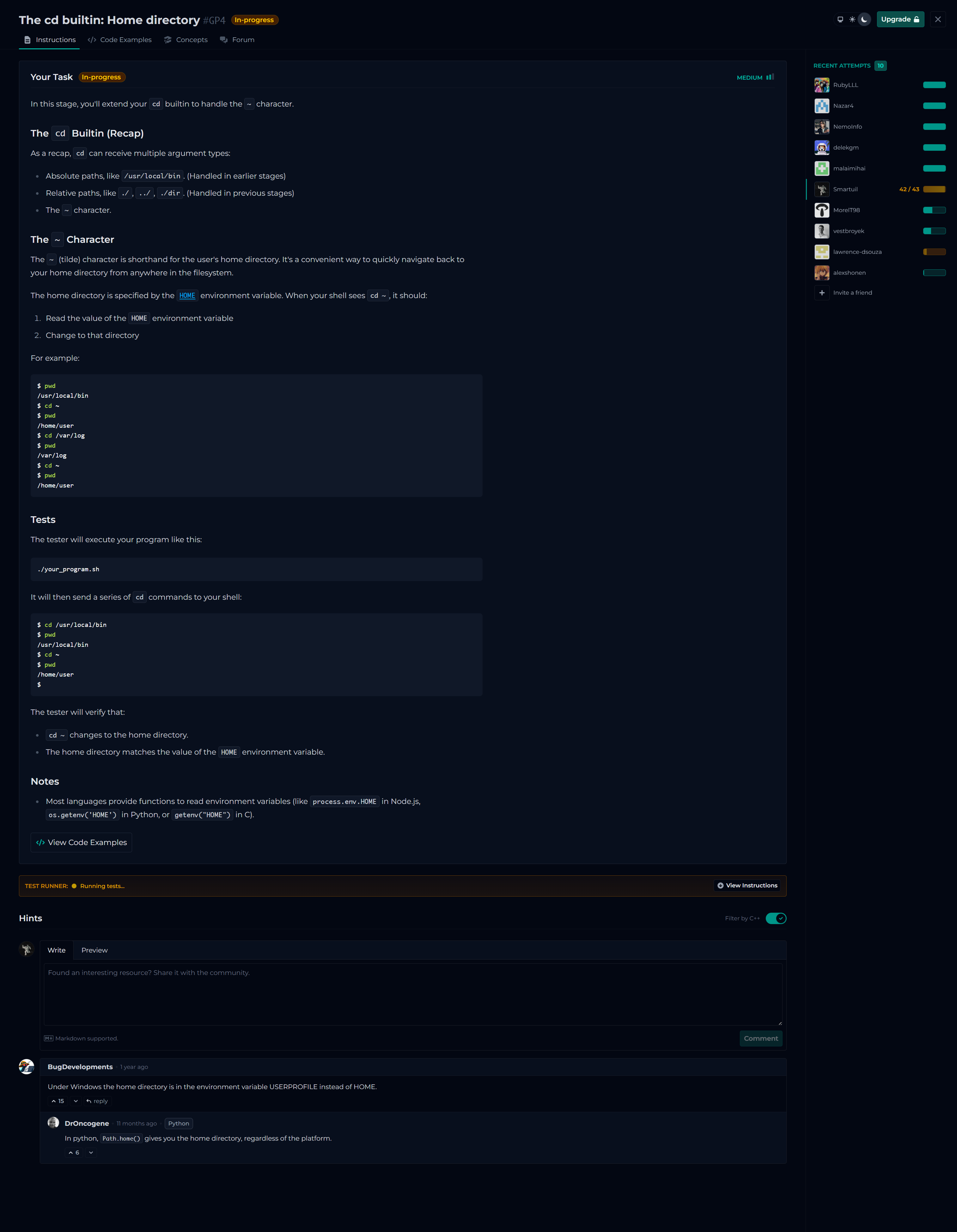Select the dark theme moon icon
The image size is (957, 1232).
(864, 19)
